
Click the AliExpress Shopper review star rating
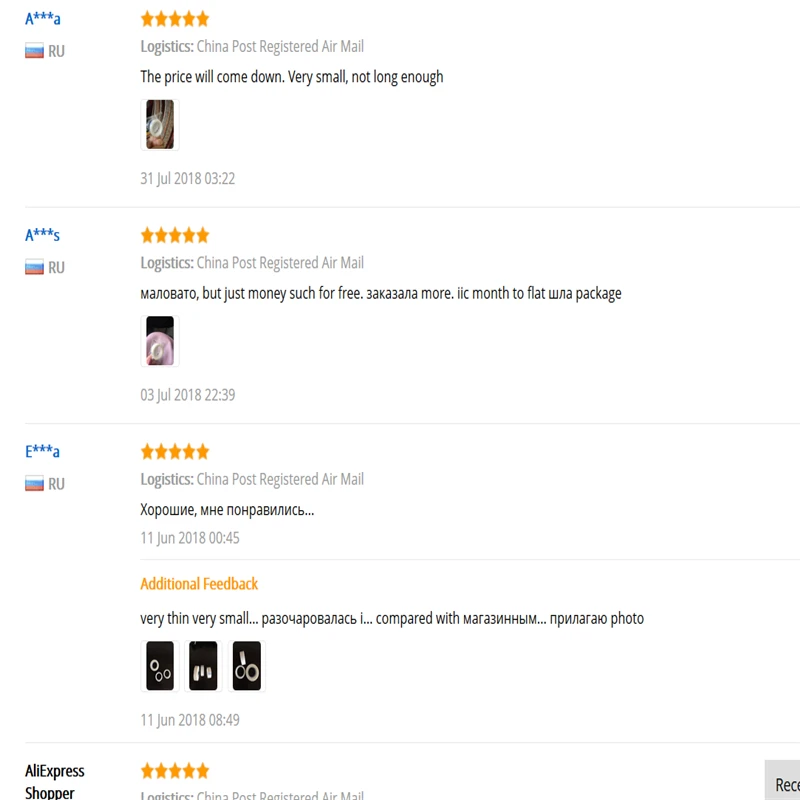[x=175, y=770]
